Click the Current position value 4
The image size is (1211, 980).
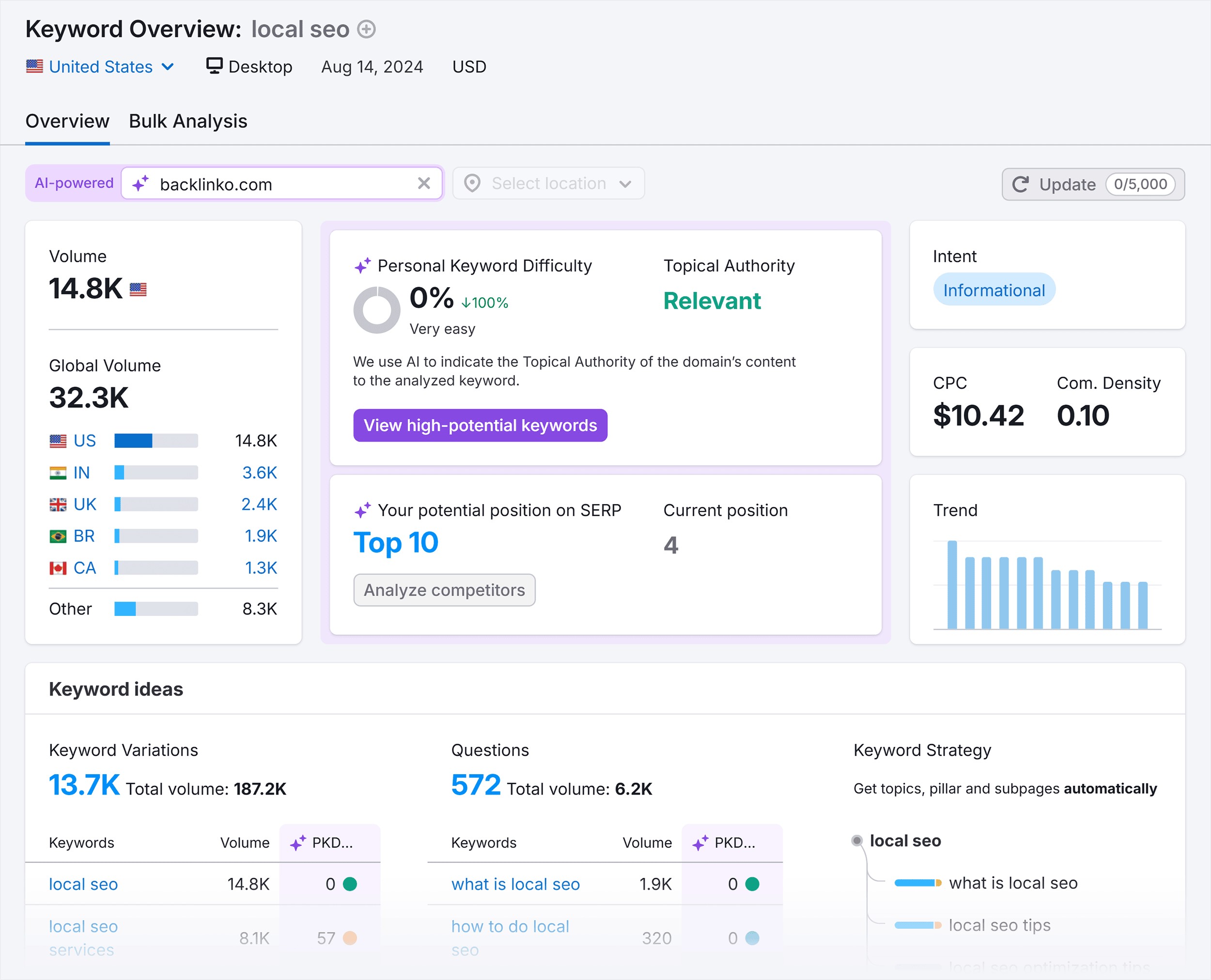[x=670, y=545]
